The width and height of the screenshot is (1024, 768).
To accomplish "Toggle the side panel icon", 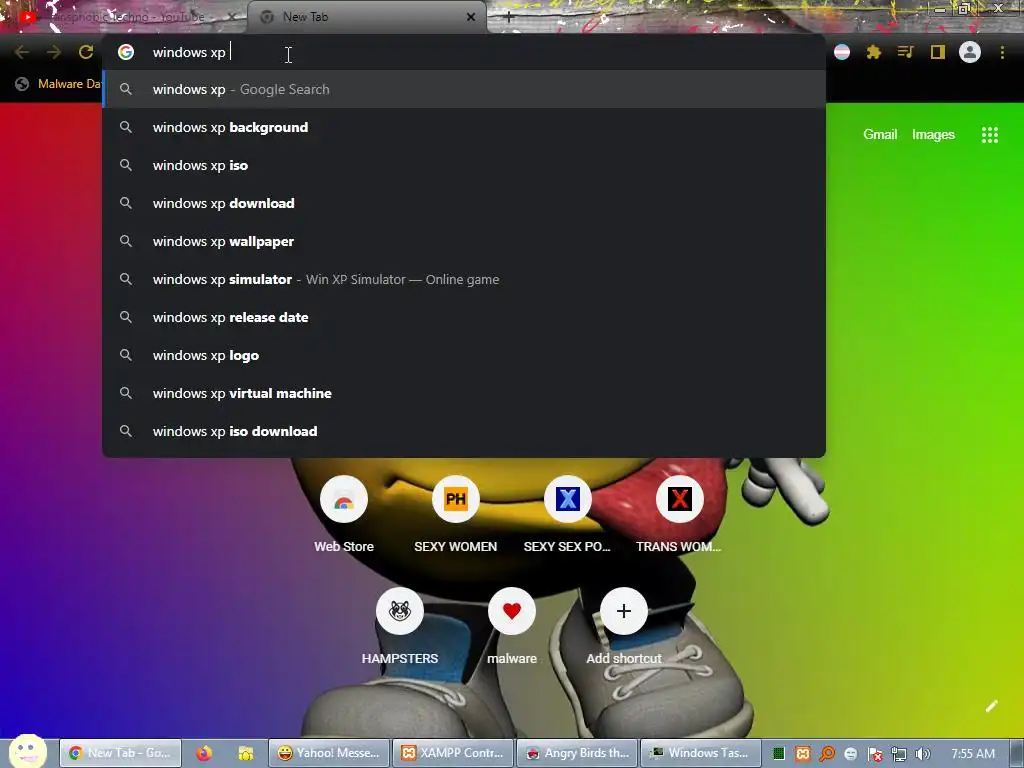I will point(938,52).
